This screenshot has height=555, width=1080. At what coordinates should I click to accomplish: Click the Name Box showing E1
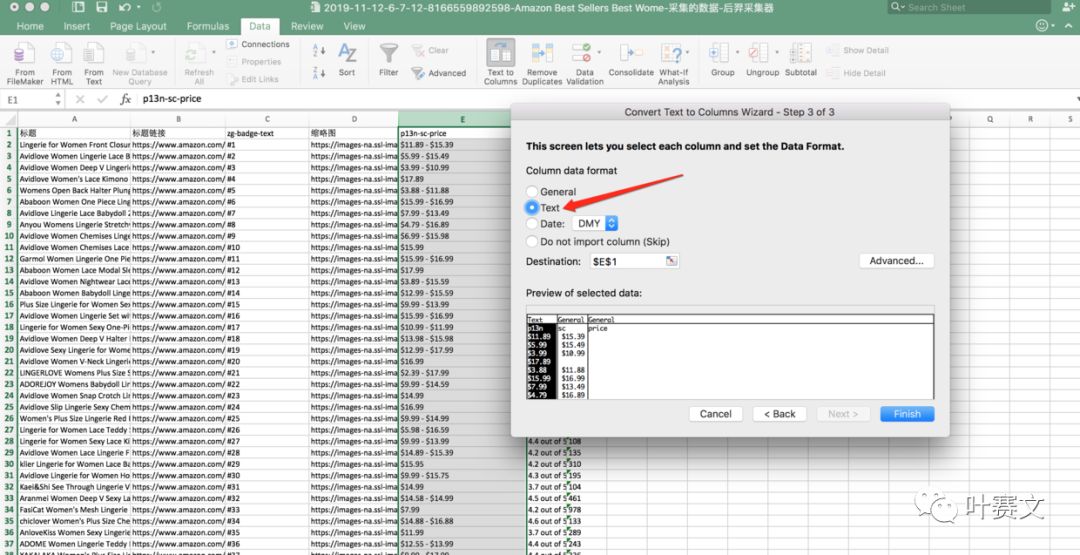tap(28, 100)
